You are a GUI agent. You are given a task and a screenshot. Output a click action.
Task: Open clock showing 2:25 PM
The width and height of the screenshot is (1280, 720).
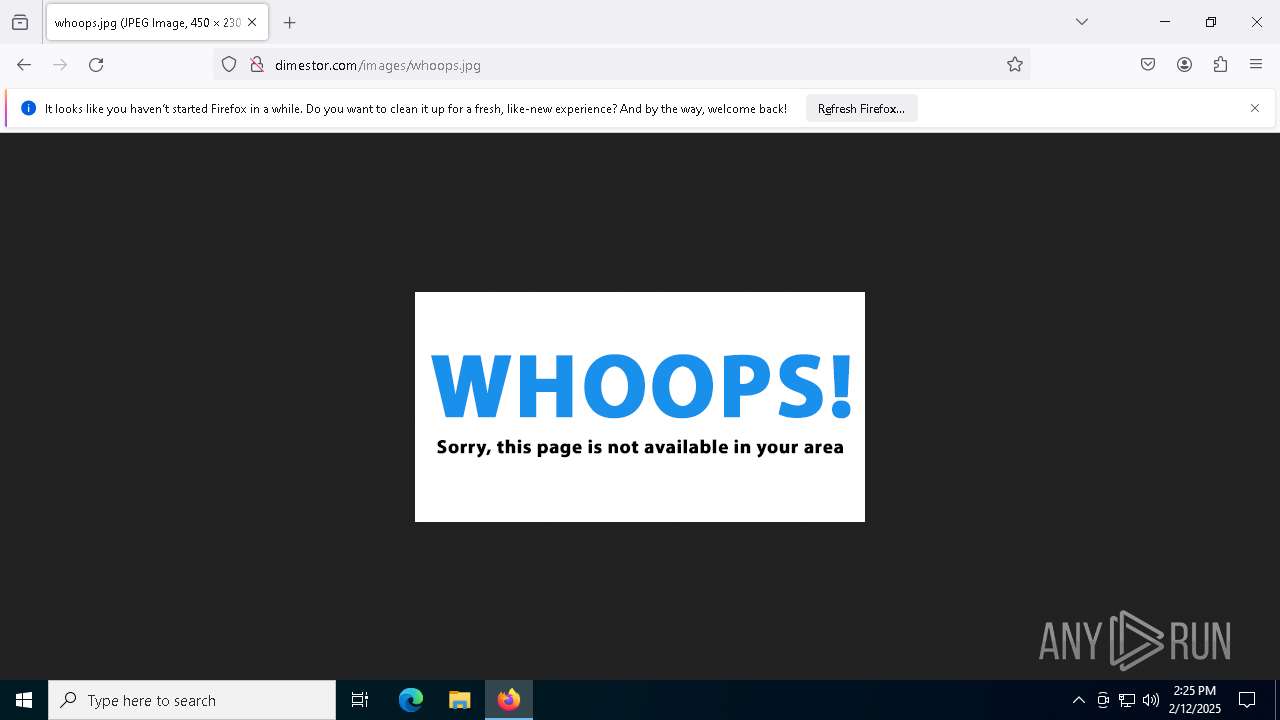click(x=1195, y=700)
